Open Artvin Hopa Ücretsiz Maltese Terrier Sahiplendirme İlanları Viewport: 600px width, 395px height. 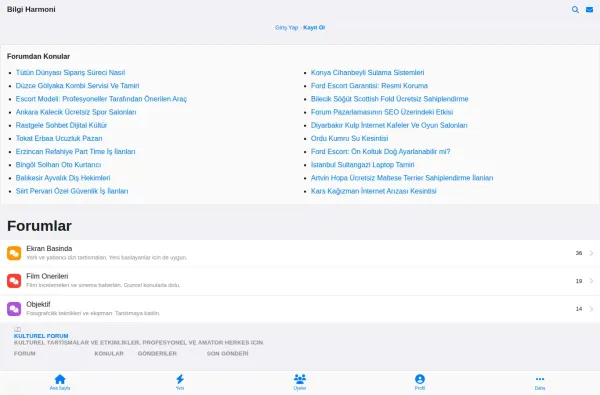coord(402,178)
